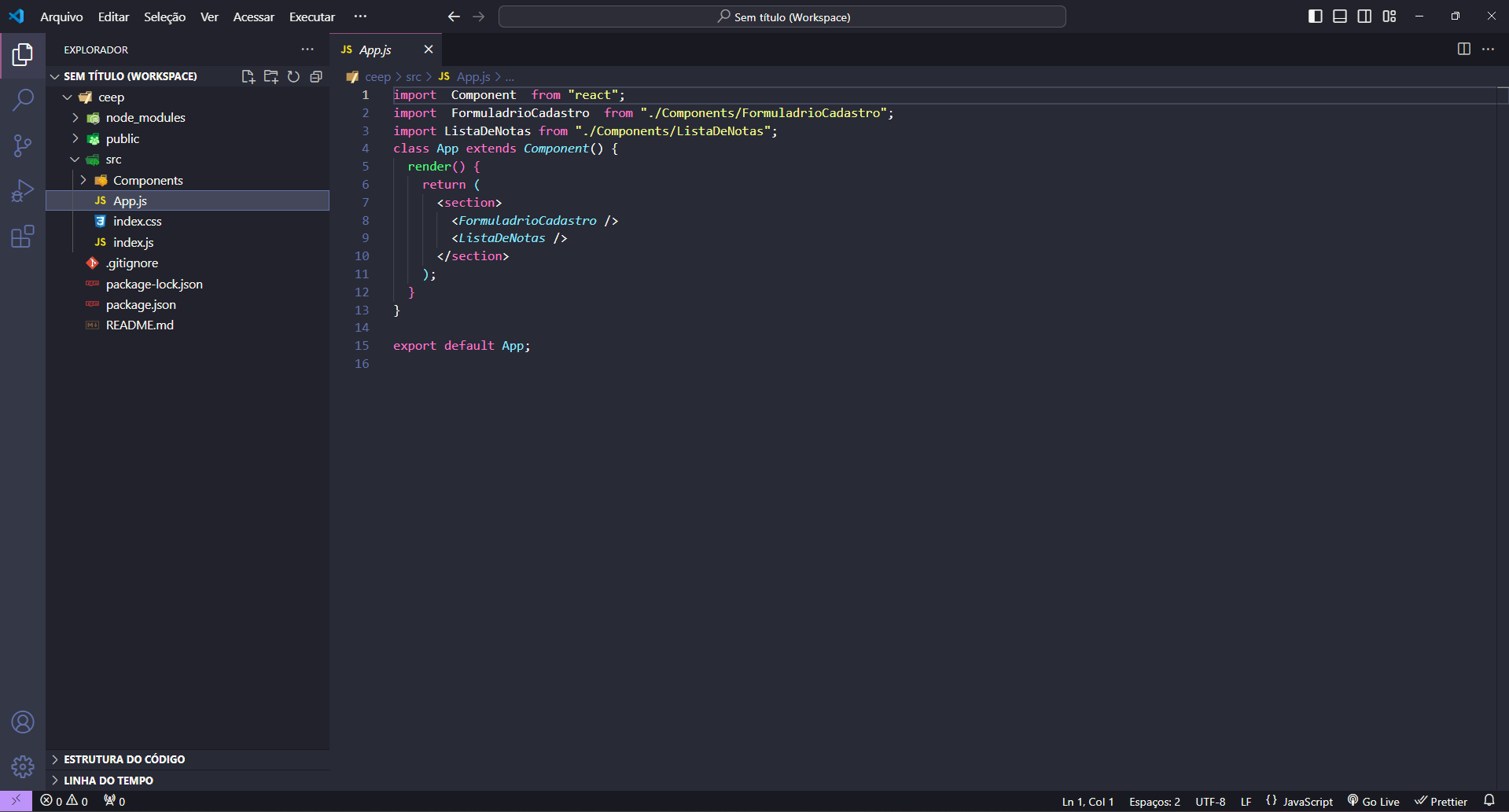Open remote window indicator in status bar
Image resolution: width=1509 pixels, height=812 pixels.
tap(16, 801)
